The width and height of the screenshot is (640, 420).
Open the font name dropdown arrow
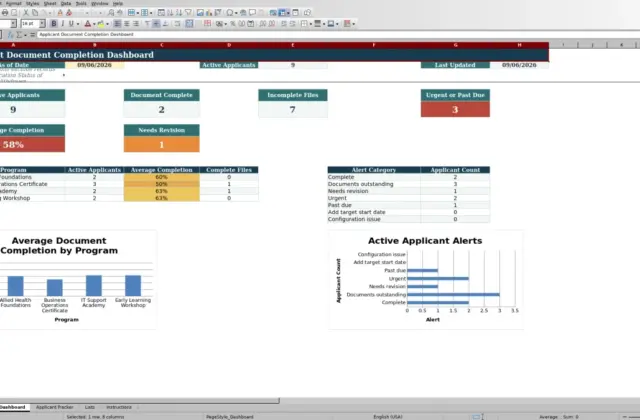point(13,24)
